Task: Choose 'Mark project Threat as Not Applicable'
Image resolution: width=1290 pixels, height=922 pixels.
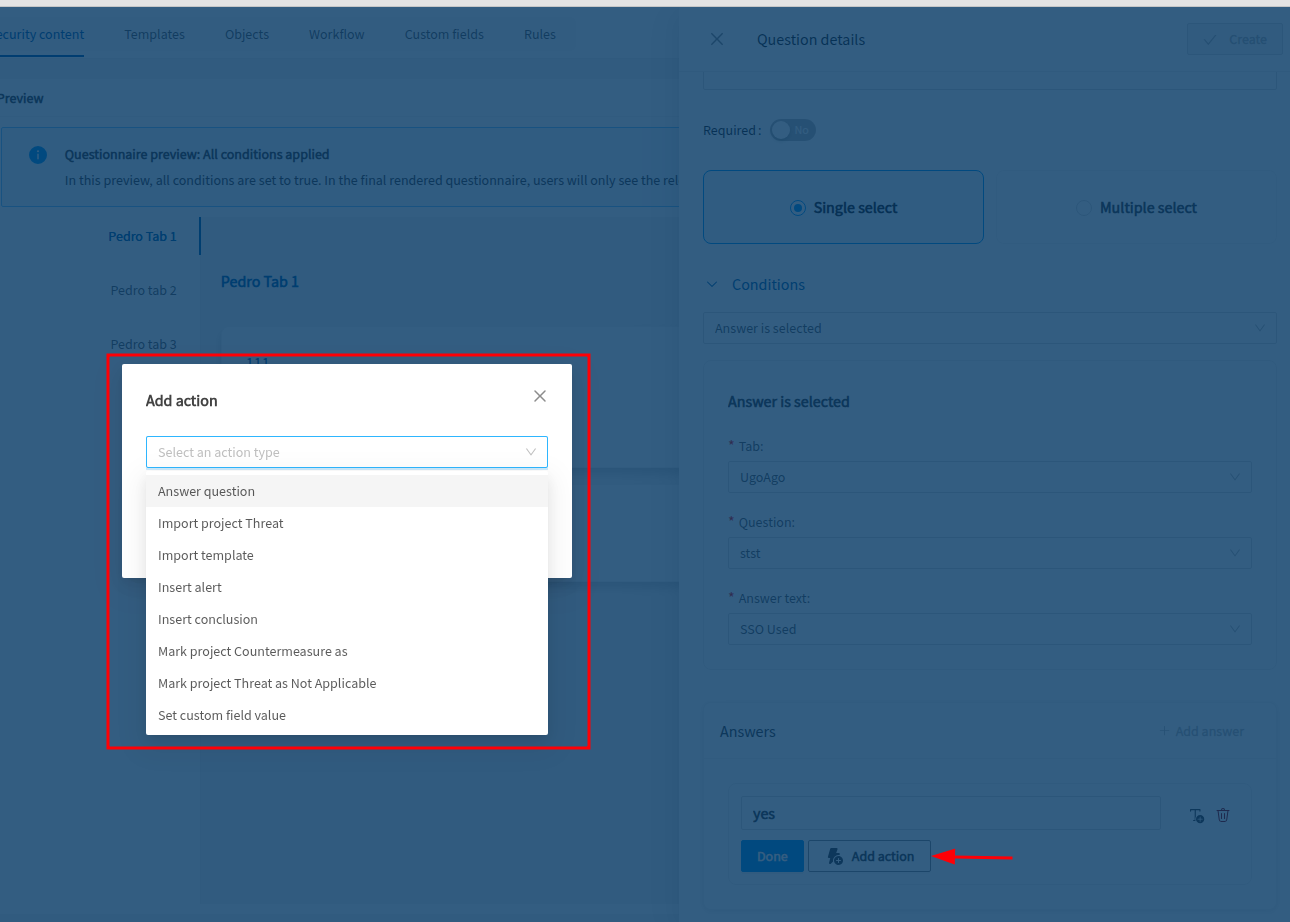Action: tap(347, 683)
